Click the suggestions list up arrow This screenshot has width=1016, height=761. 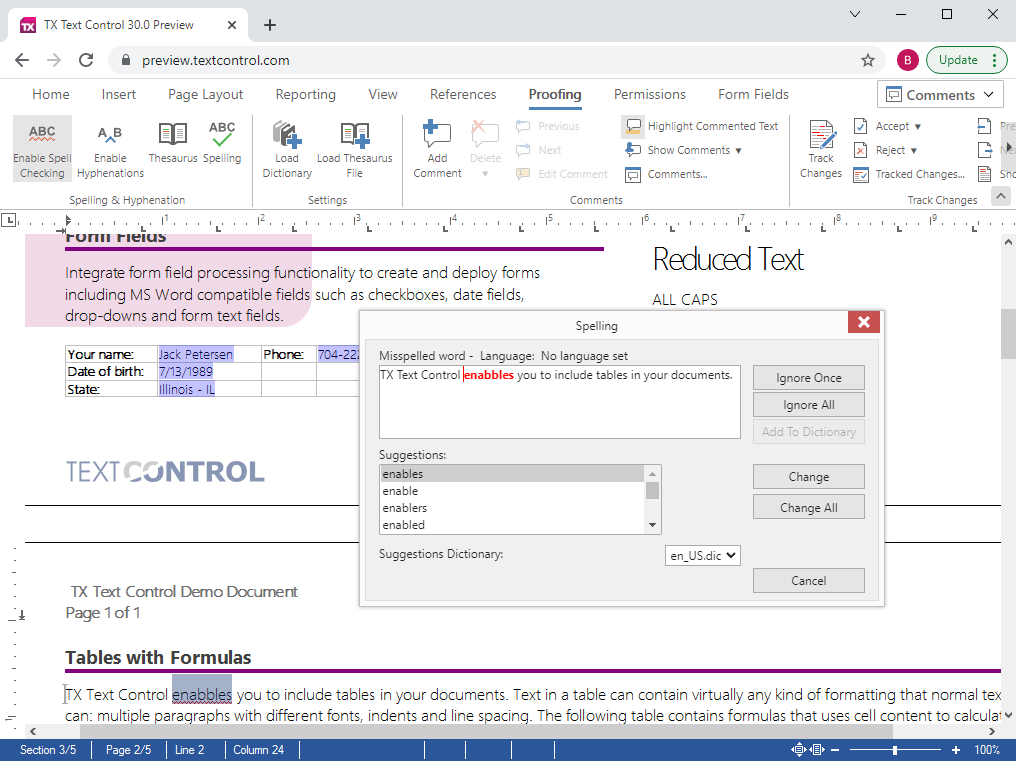tap(652, 474)
